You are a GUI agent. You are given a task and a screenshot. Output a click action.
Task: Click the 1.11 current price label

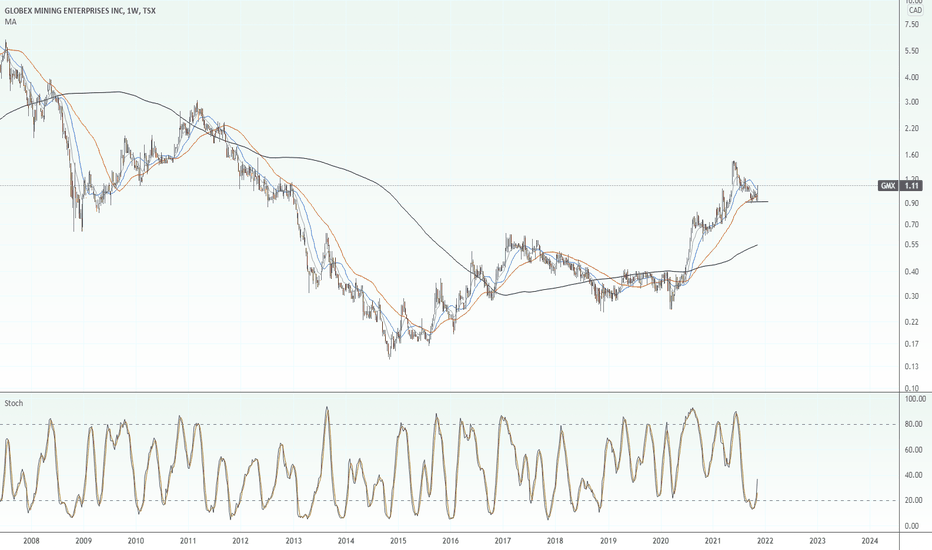point(912,186)
